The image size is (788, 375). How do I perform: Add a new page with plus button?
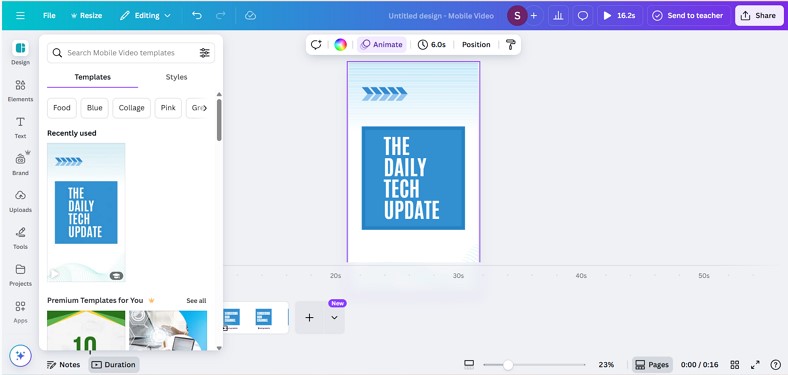(x=310, y=318)
